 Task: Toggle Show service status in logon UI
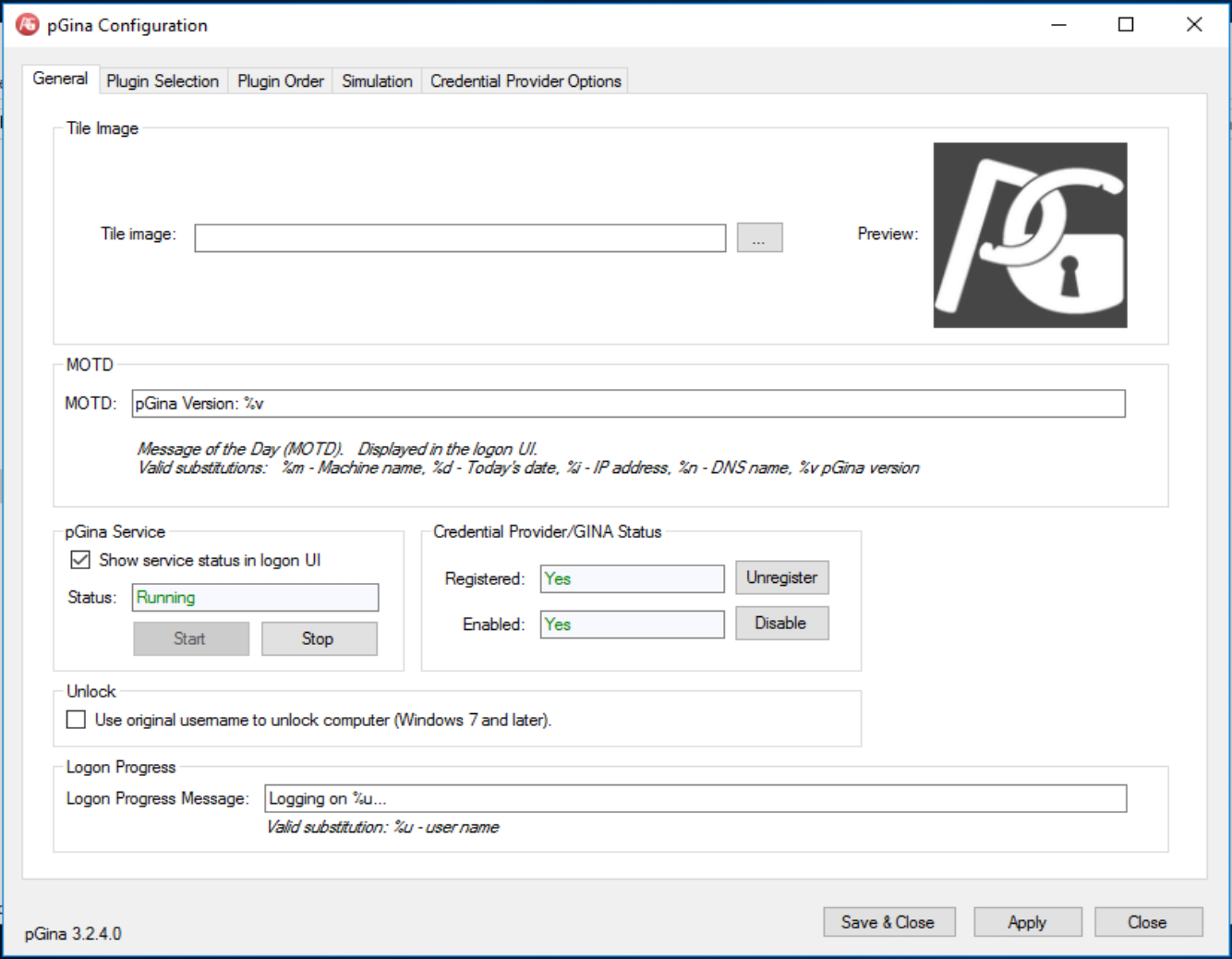(x=80, y=560)
